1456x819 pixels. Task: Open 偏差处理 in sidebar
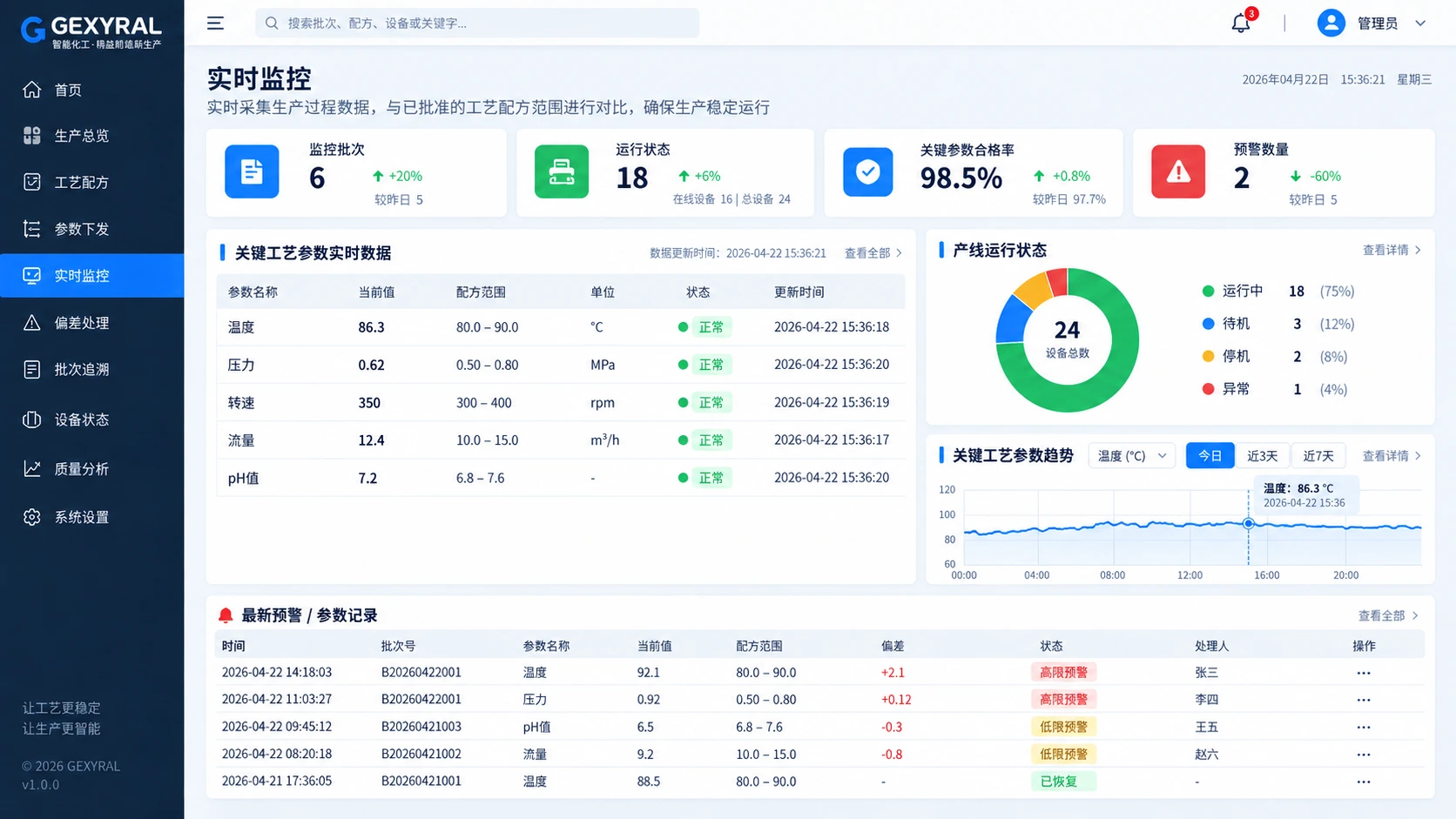[x=92, y=323]
